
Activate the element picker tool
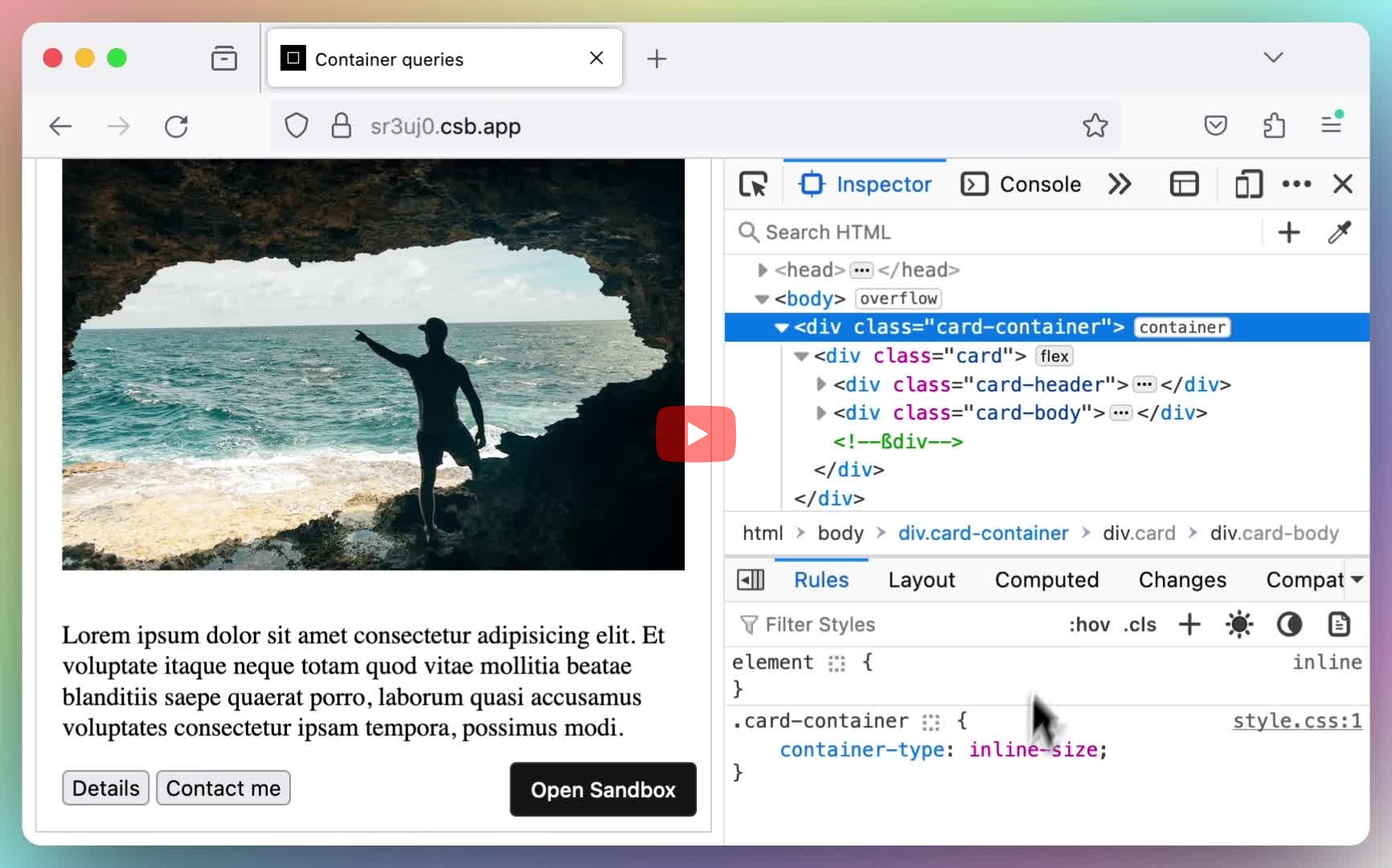pyautogui.click(x=753, y=184)
